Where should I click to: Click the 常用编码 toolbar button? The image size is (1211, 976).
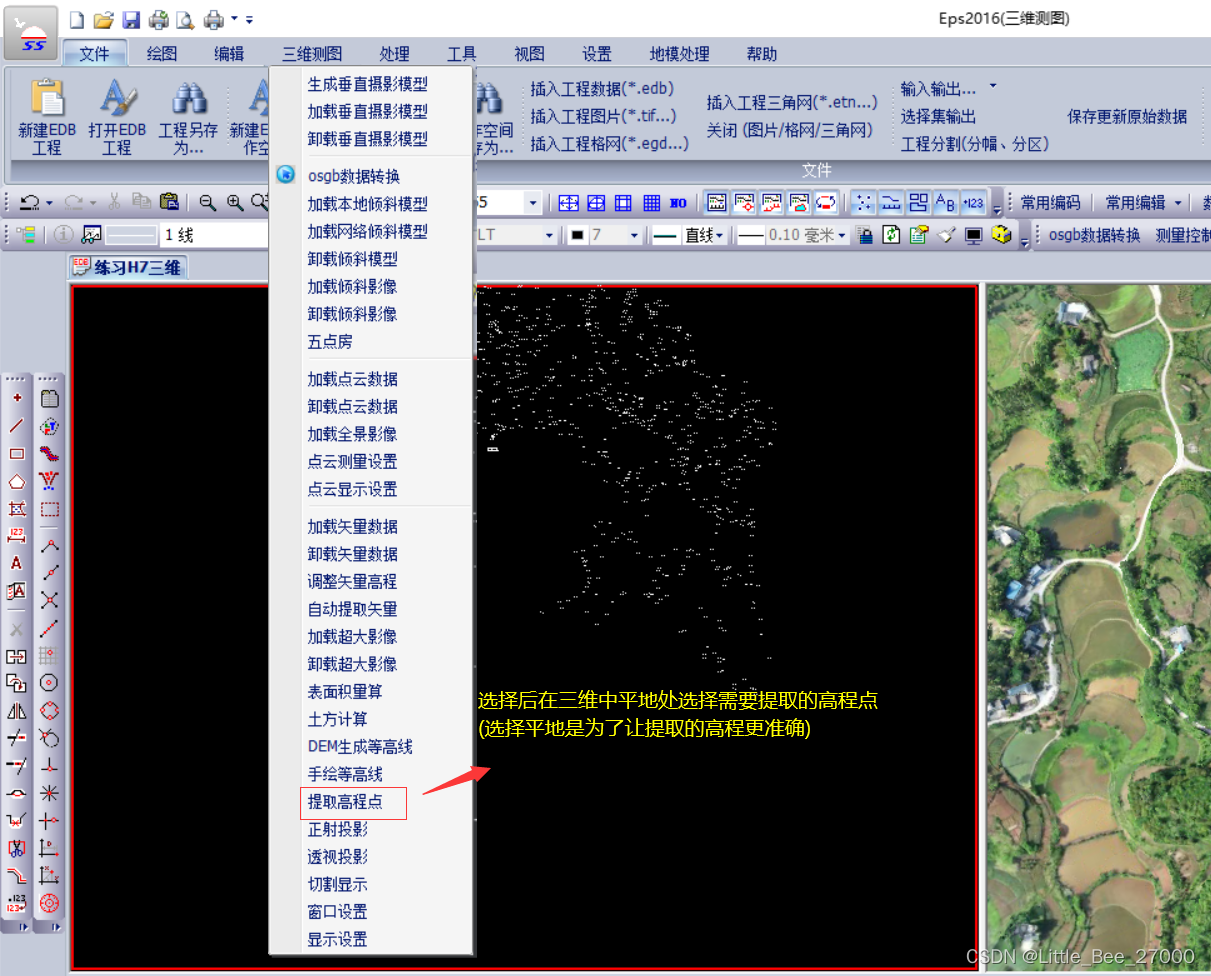click(x=1050, y=203)
